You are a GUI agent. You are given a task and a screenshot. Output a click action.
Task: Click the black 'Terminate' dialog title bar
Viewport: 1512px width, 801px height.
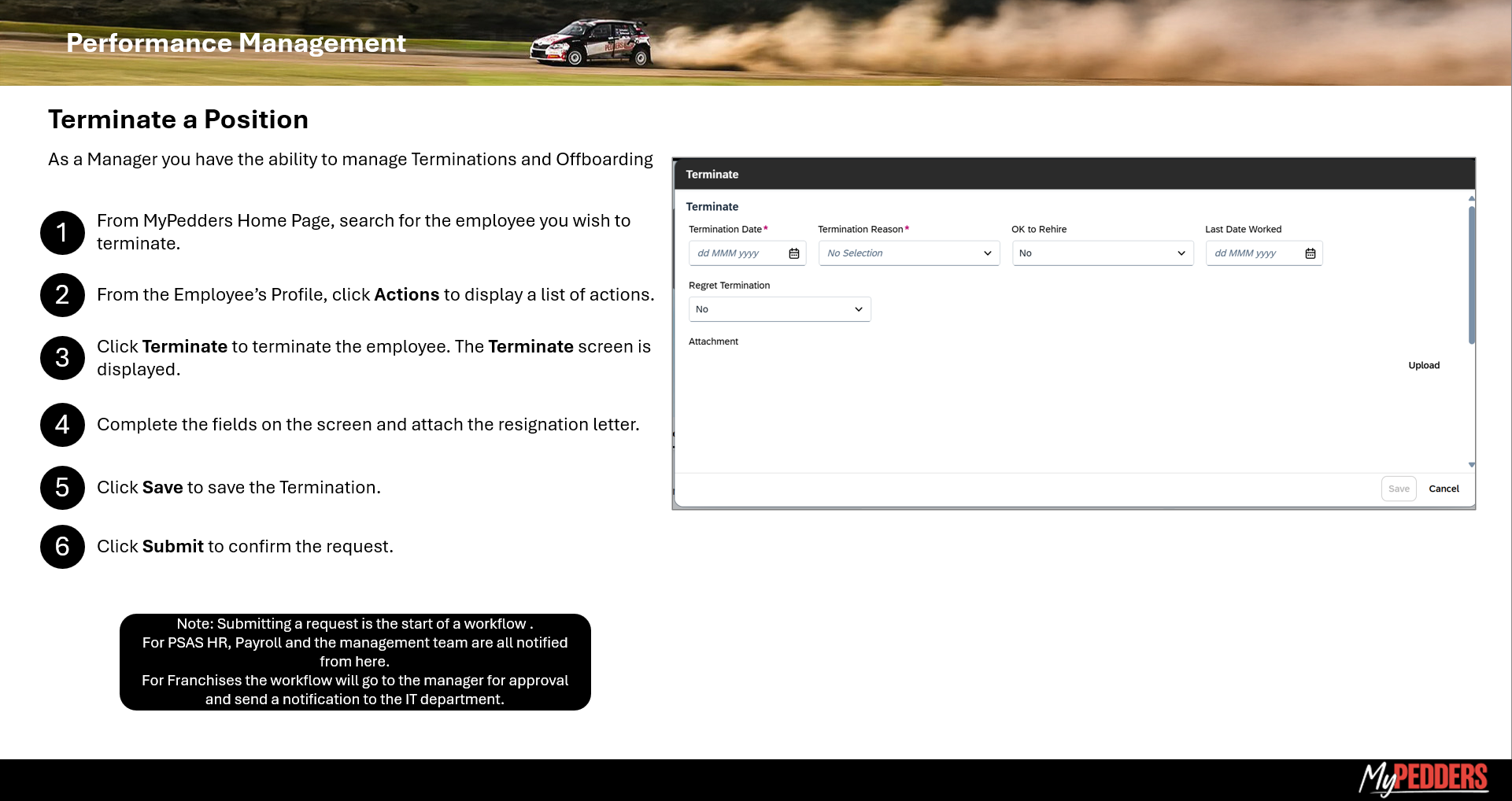[1074, 174]
